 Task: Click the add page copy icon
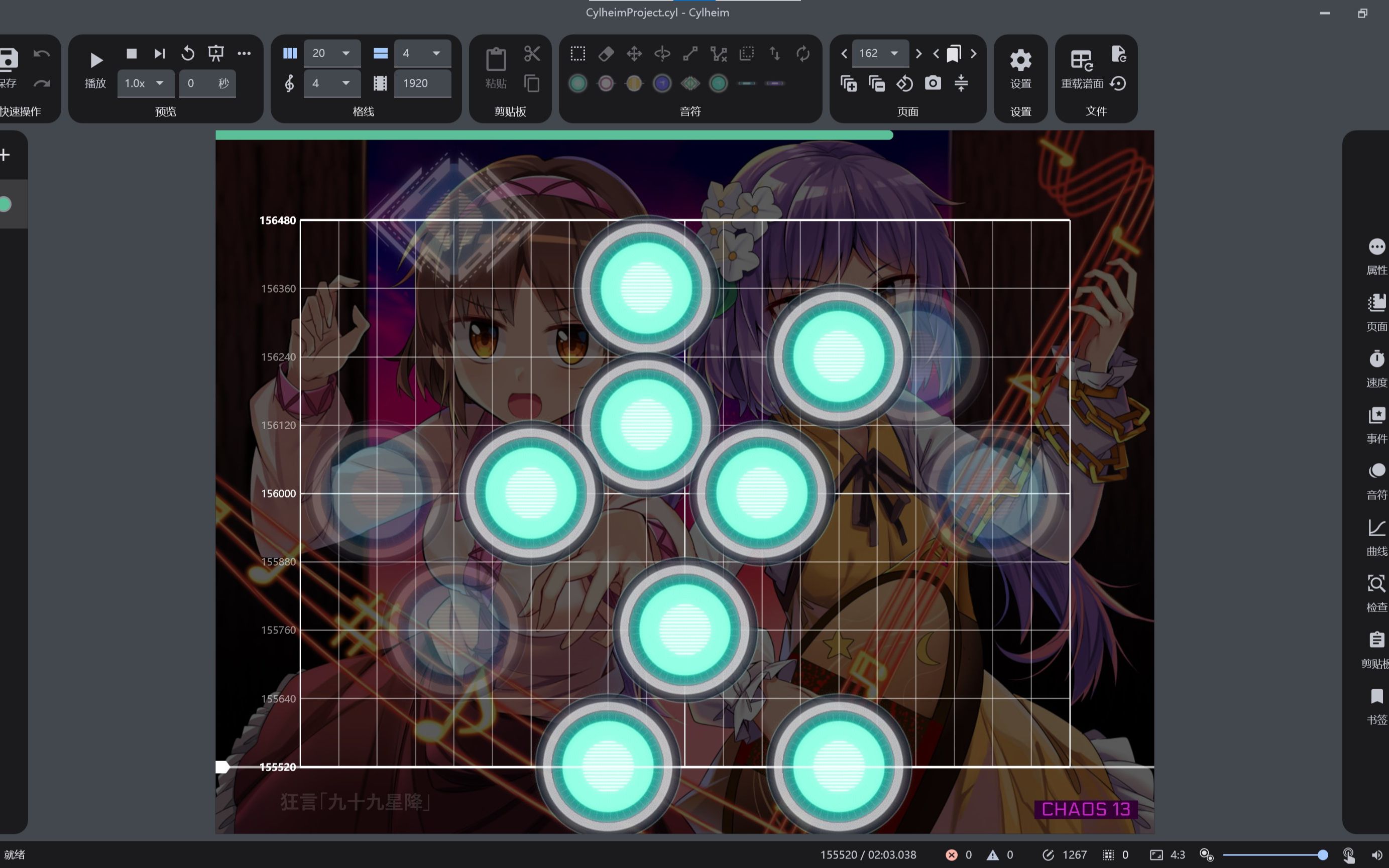849,83
